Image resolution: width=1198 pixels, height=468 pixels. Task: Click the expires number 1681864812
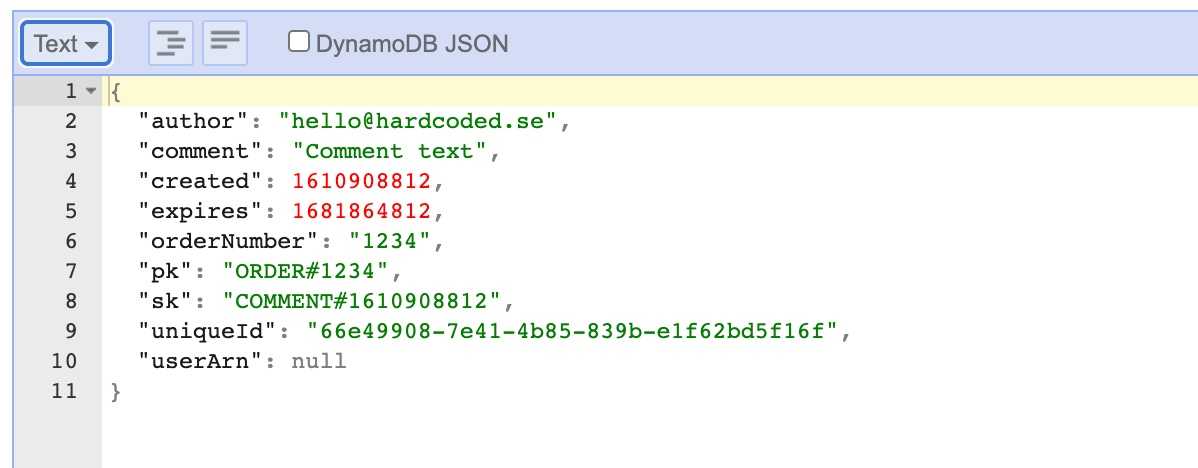(361, 211)
